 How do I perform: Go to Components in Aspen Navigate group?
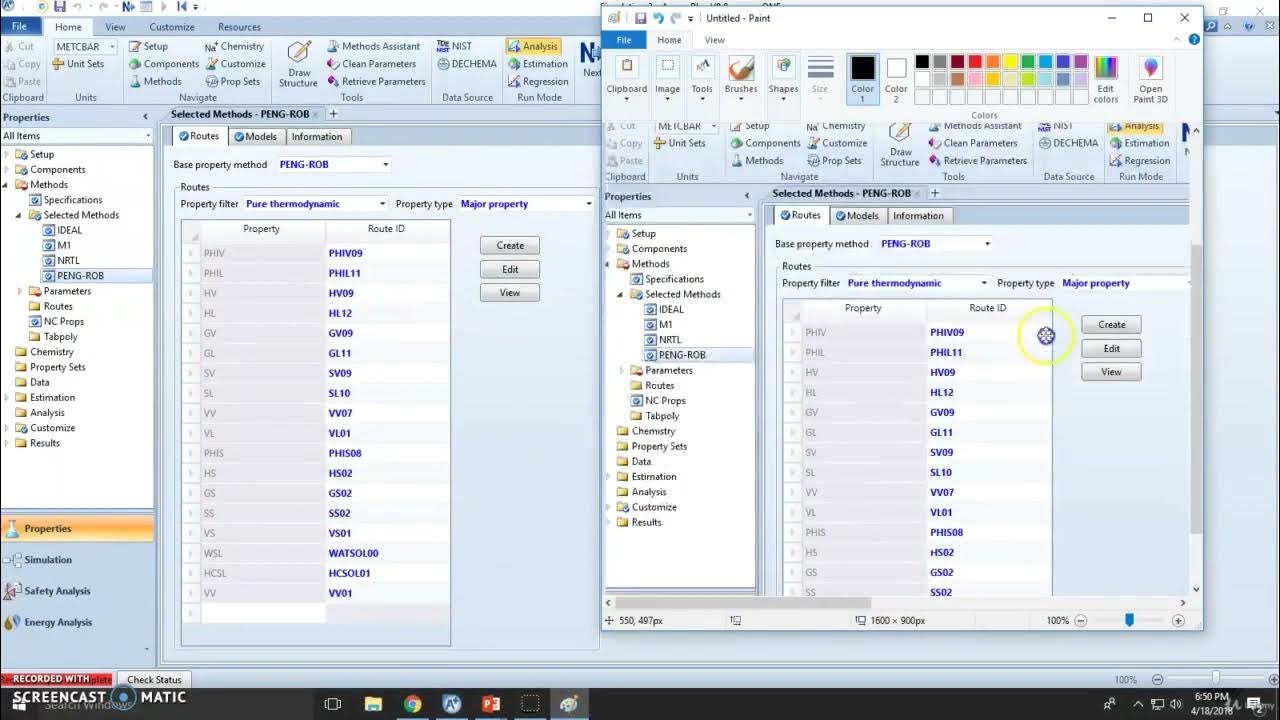click(x=164, y=64)
